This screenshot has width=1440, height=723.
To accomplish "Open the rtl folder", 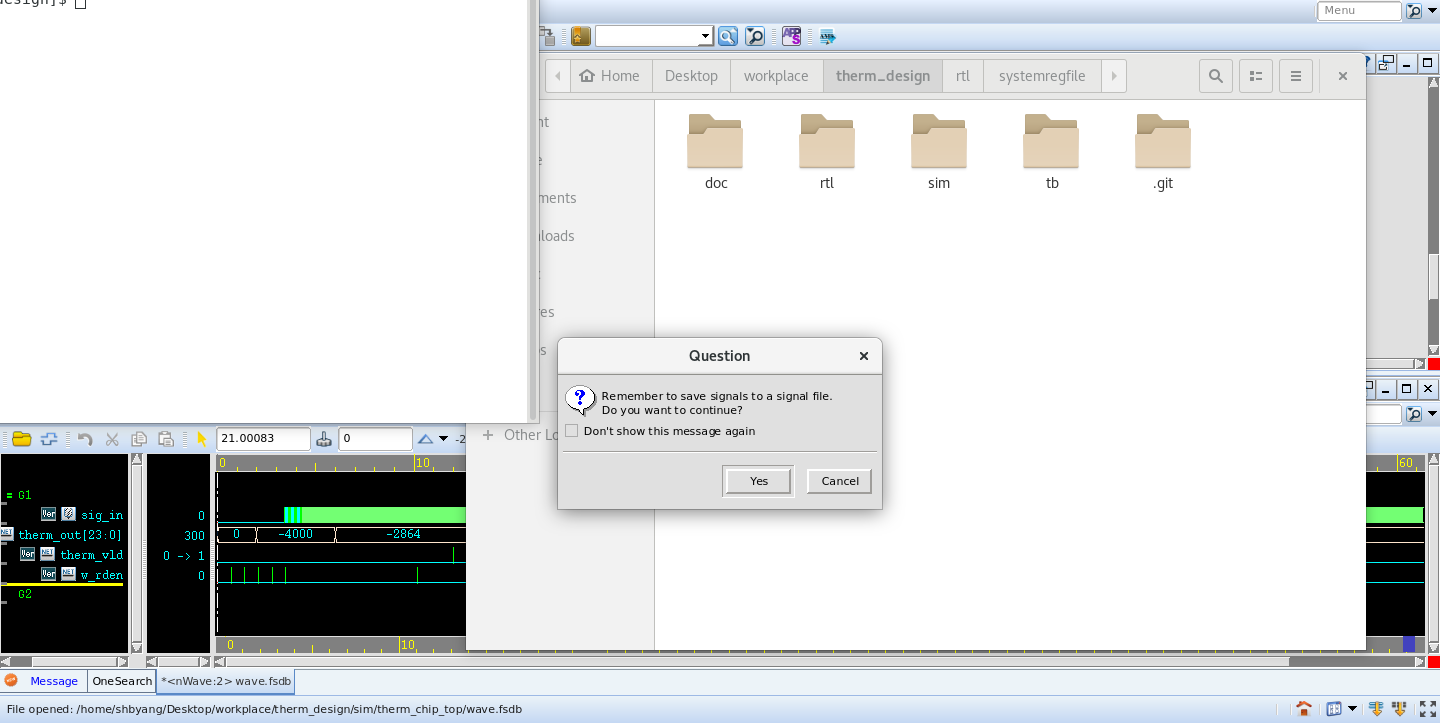I will point(826,152).
